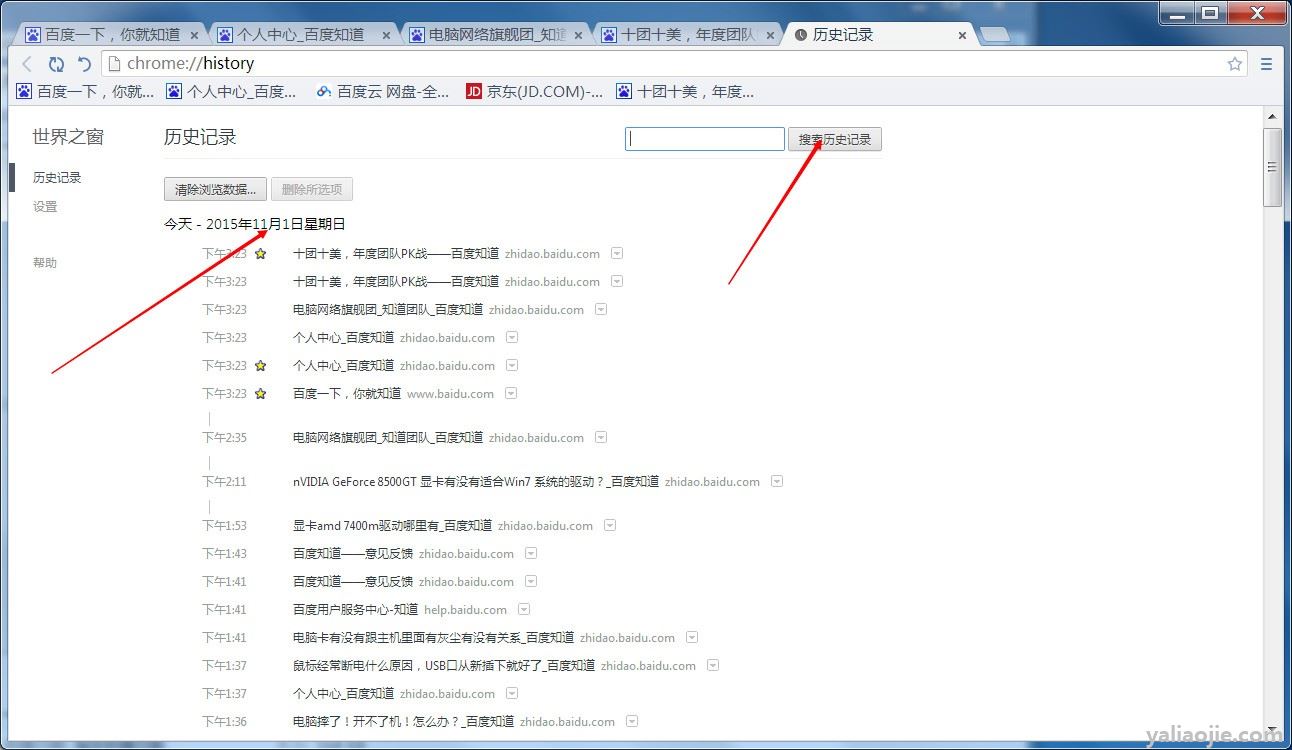Click the 清除浏览数据... button
1292x750 pixels.
(x=215, y=189)
